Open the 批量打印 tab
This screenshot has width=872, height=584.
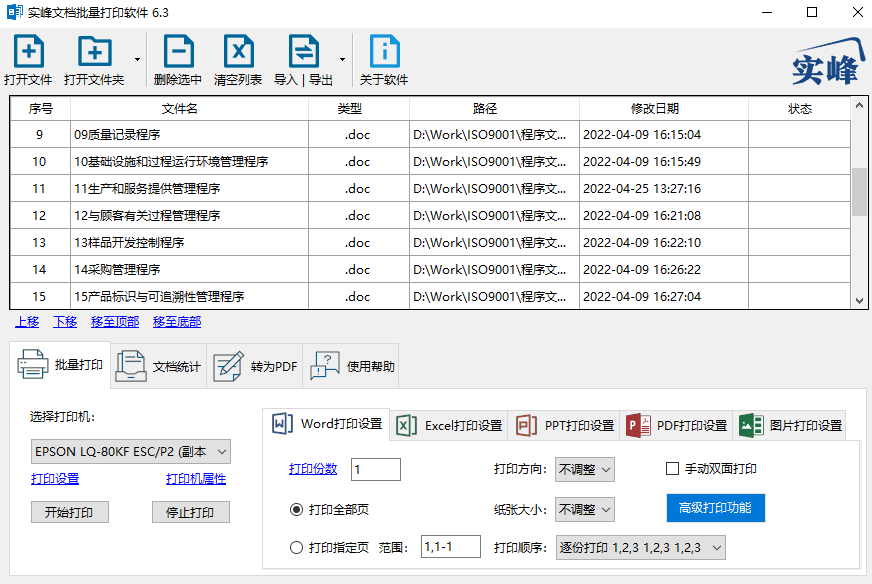click(x=60, y=365)
